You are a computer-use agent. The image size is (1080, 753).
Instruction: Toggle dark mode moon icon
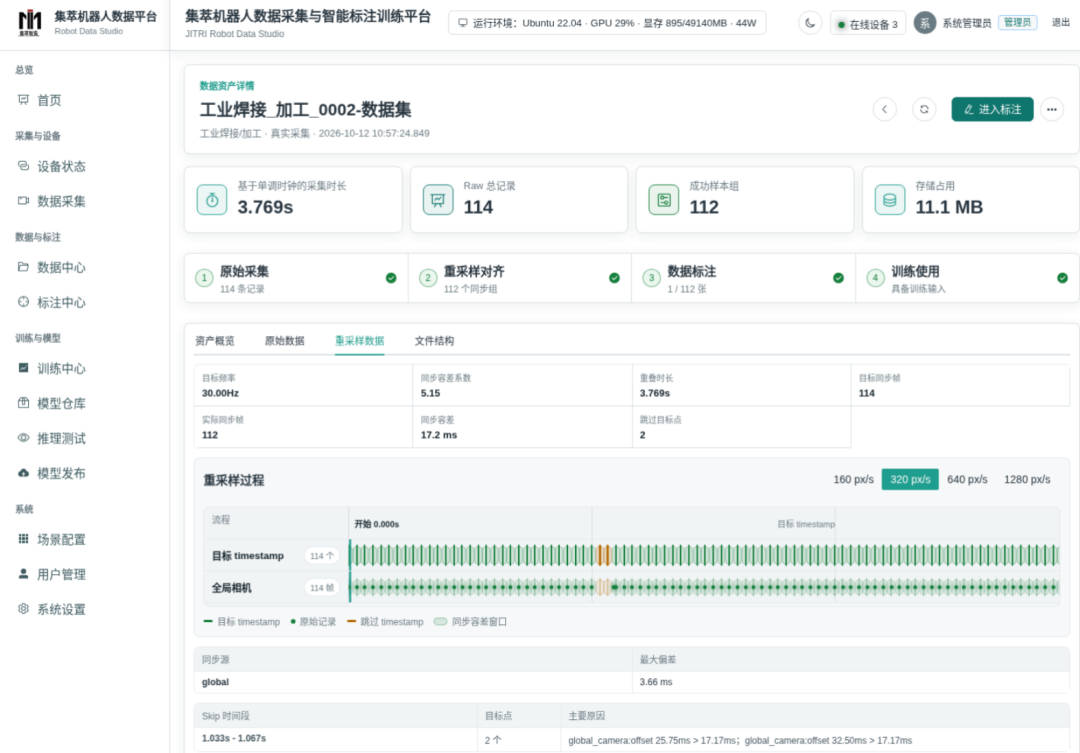pyautogui.click(x=810, y=23)
